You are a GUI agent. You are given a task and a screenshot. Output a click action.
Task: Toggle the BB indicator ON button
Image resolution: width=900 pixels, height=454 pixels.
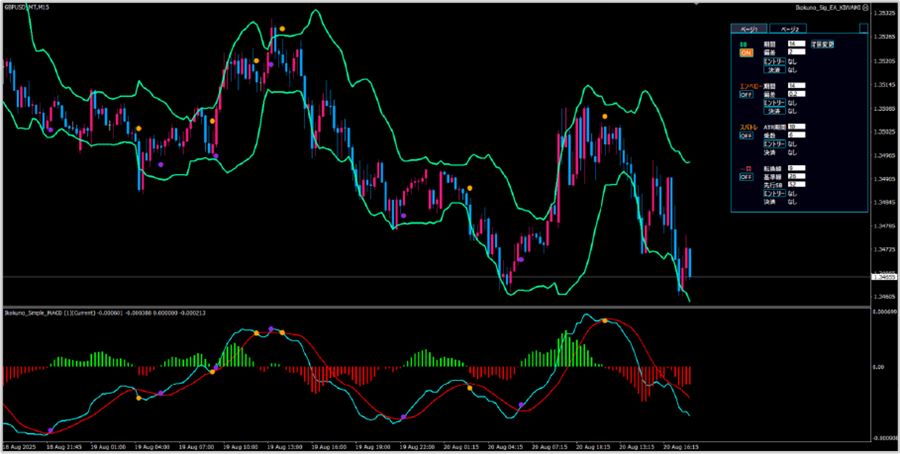746,53
